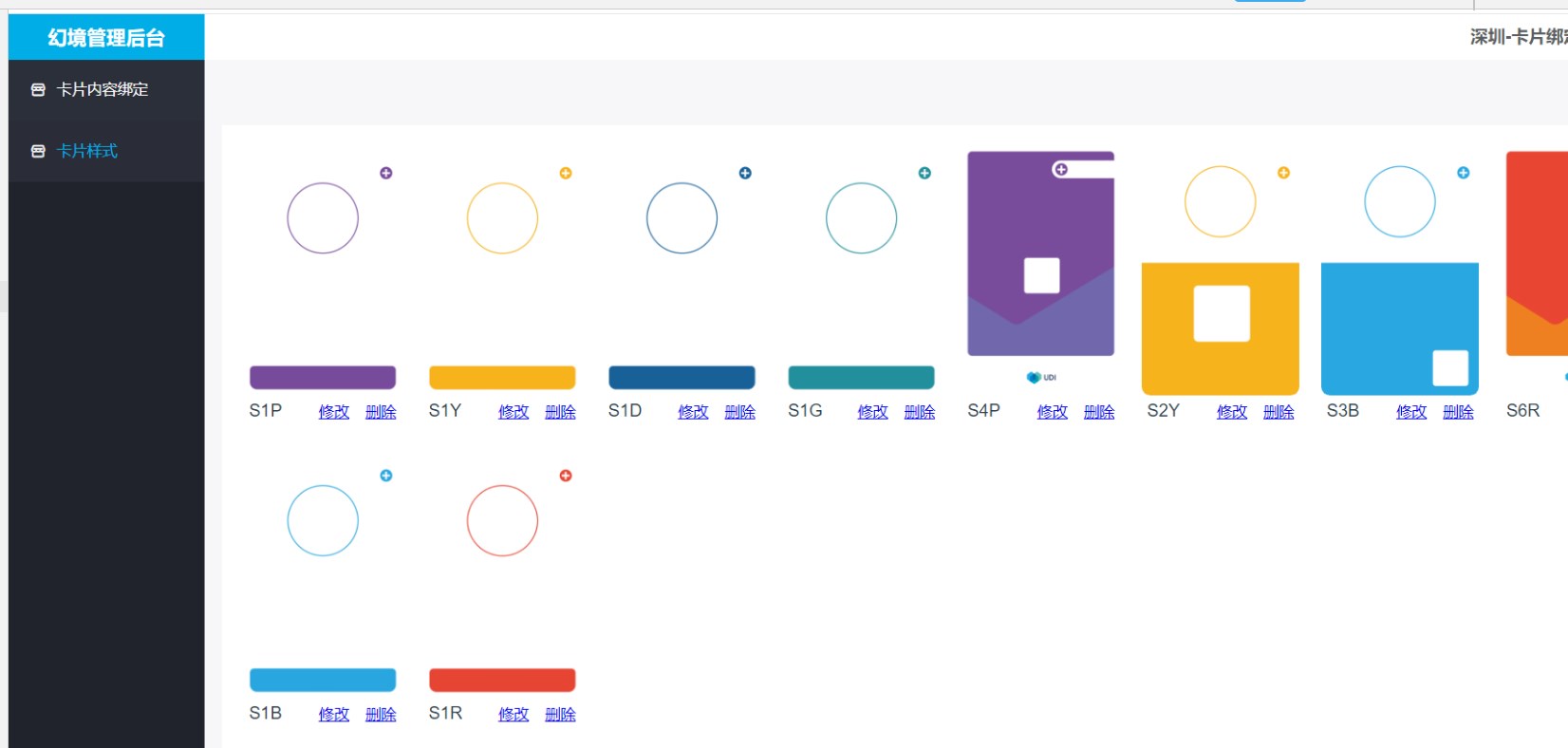Click the teal bar of S1G
Screen dimensions: 1568x748
point(862,378)
